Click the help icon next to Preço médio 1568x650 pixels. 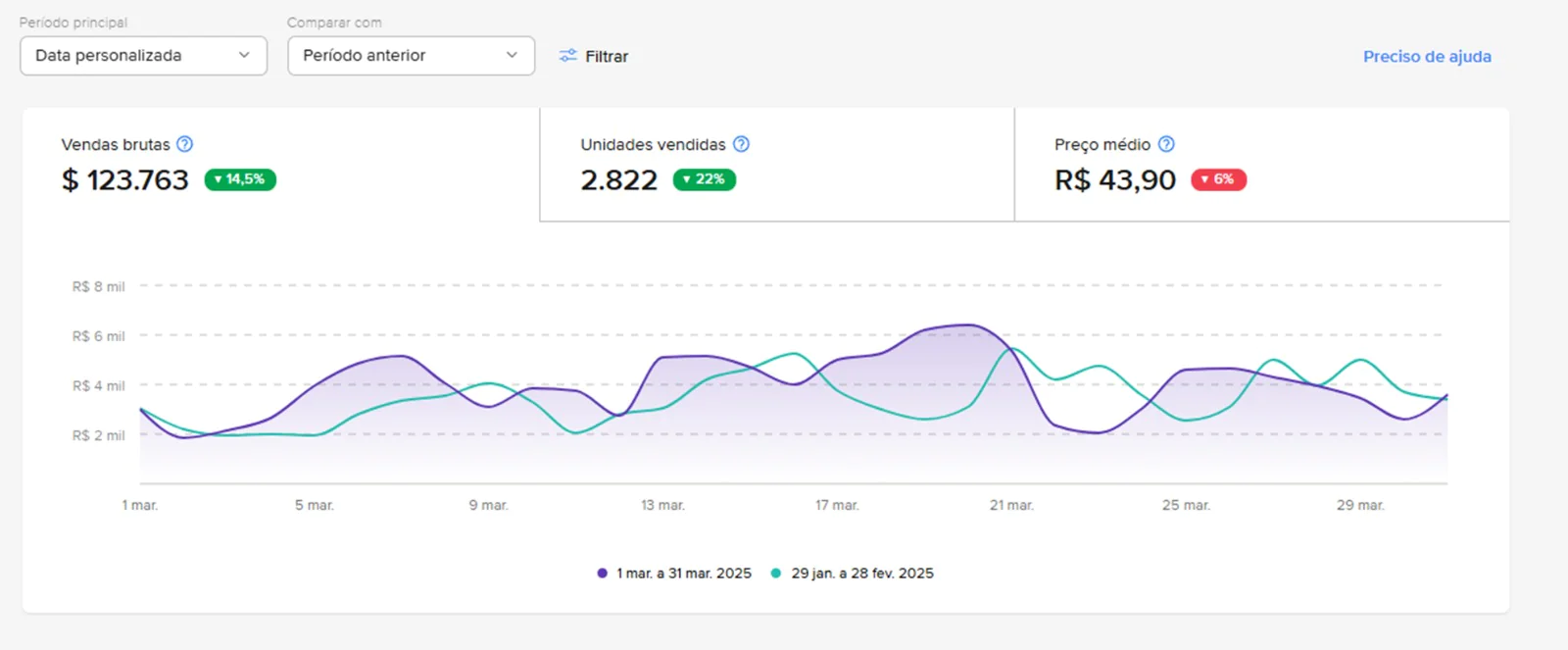pos(1166,144)
